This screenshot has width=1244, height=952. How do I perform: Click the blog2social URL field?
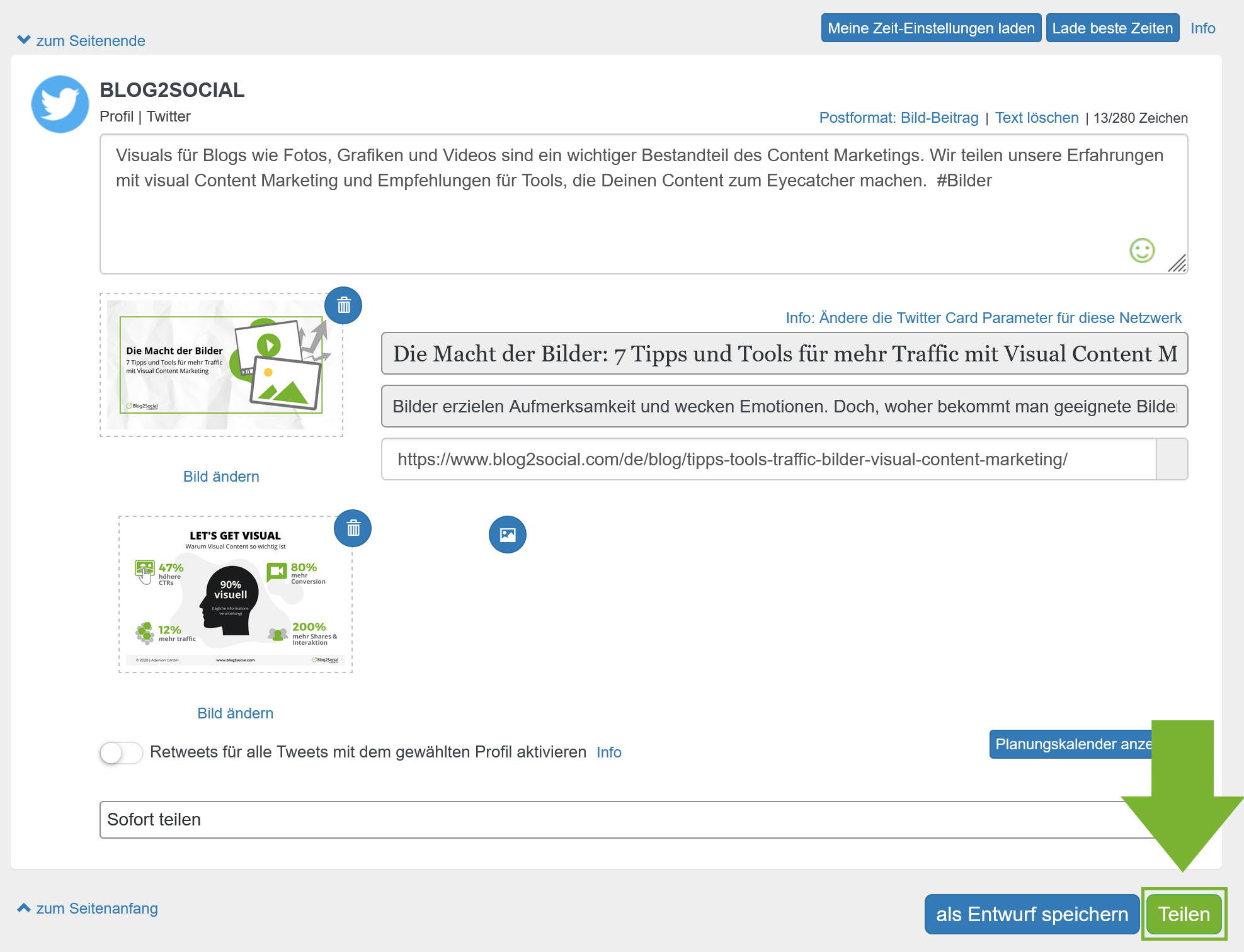[x=768, y=459]
